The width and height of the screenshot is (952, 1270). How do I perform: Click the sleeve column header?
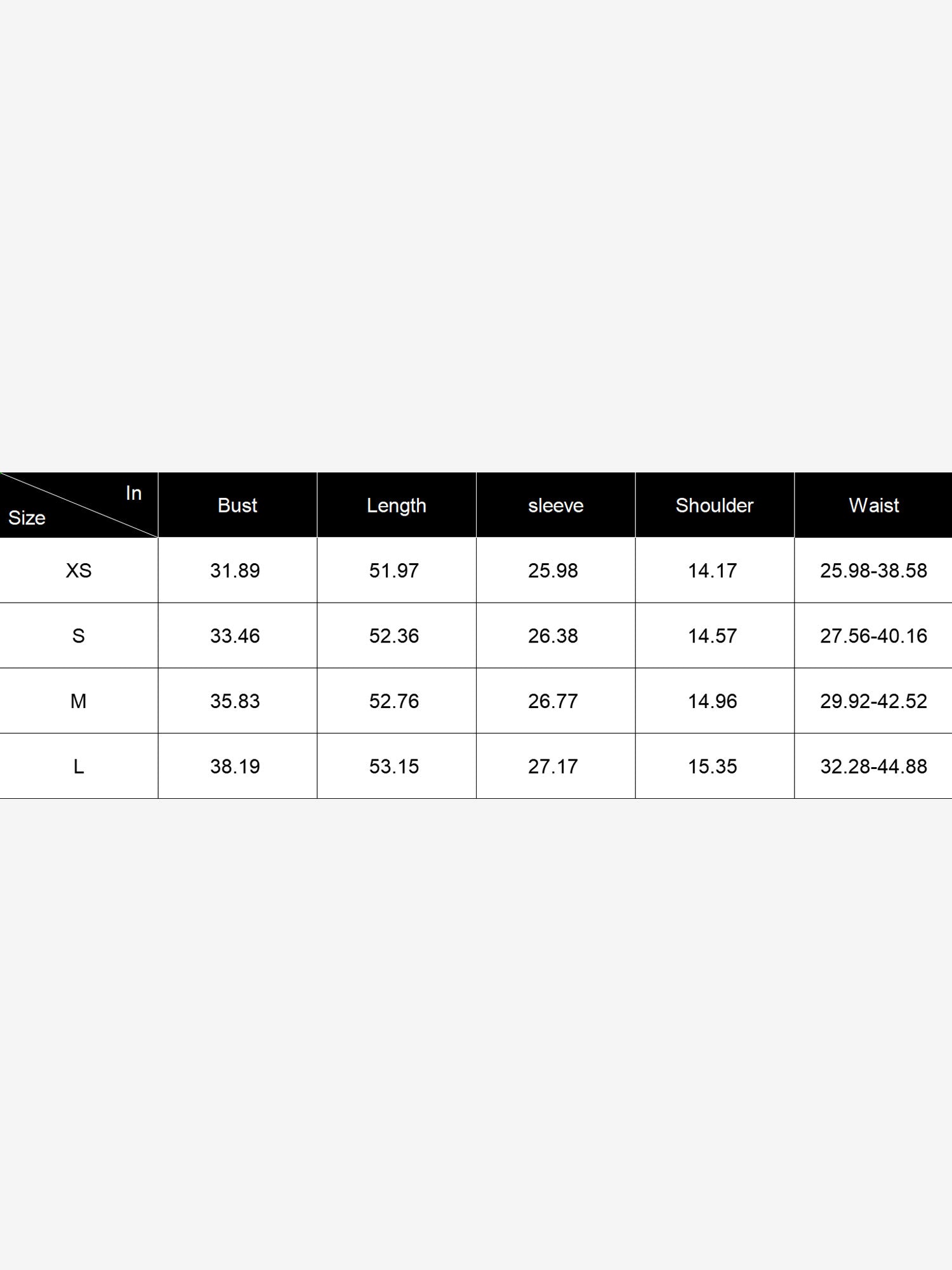[555, 505]
